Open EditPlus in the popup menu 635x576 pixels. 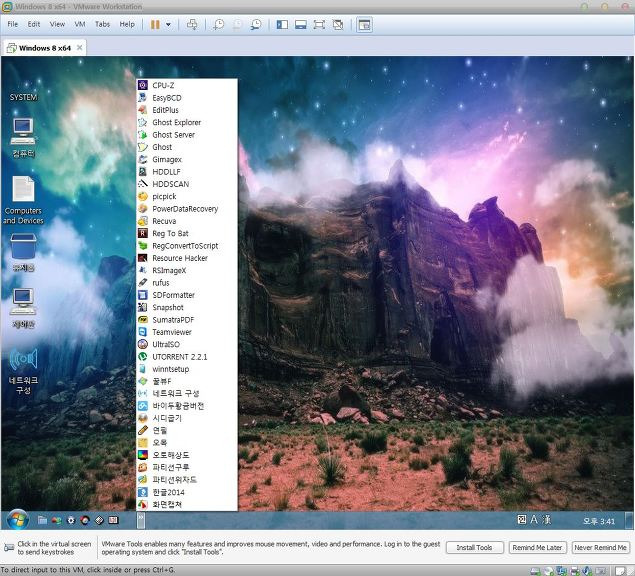coord(187,110)
